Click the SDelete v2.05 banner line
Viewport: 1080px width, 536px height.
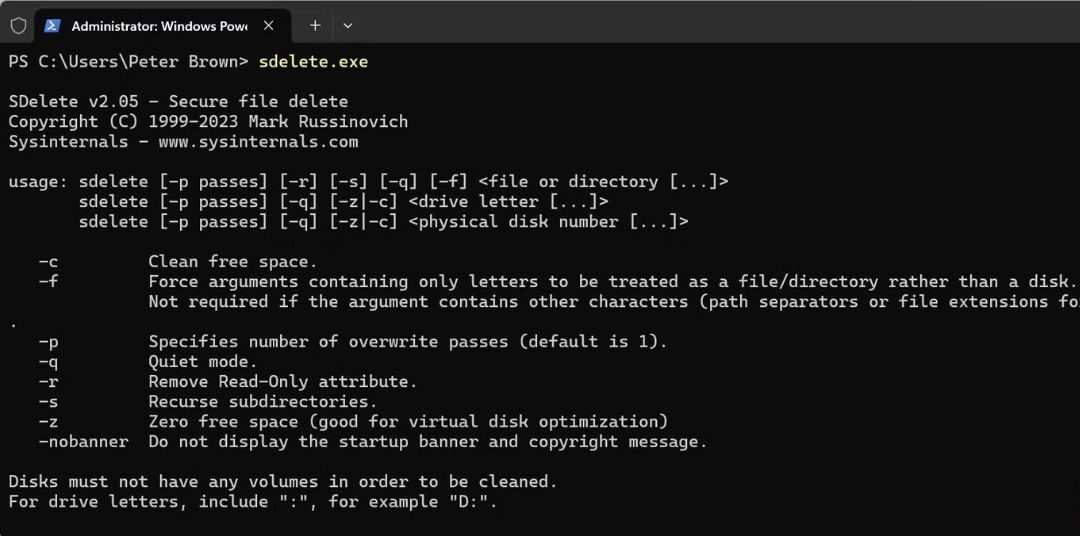[x=178, y=102]
